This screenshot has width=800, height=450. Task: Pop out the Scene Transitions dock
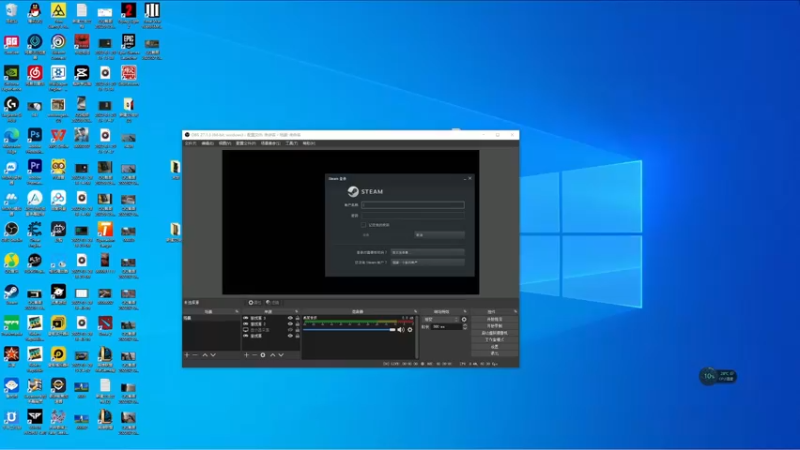coord(465,311)
